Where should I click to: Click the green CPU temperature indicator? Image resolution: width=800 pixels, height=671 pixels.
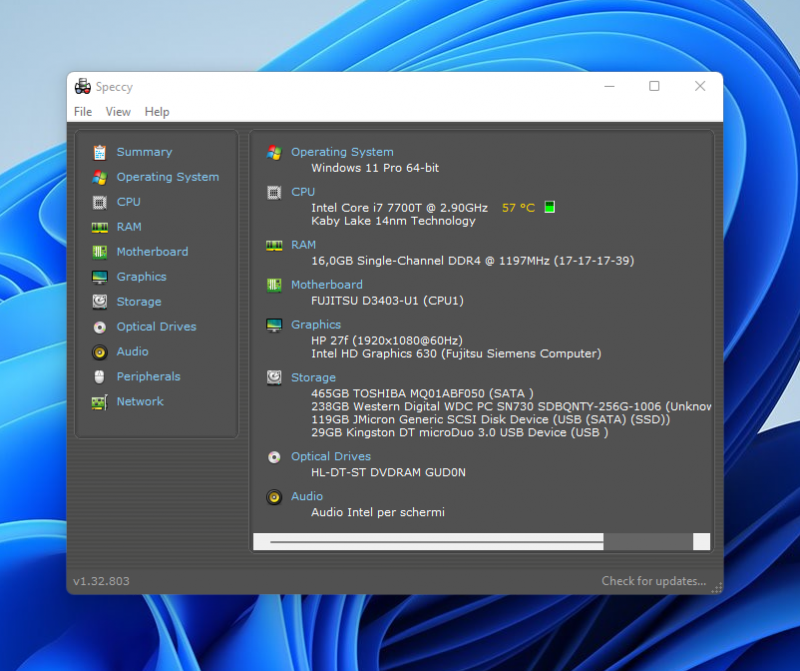tap(549, 208)
